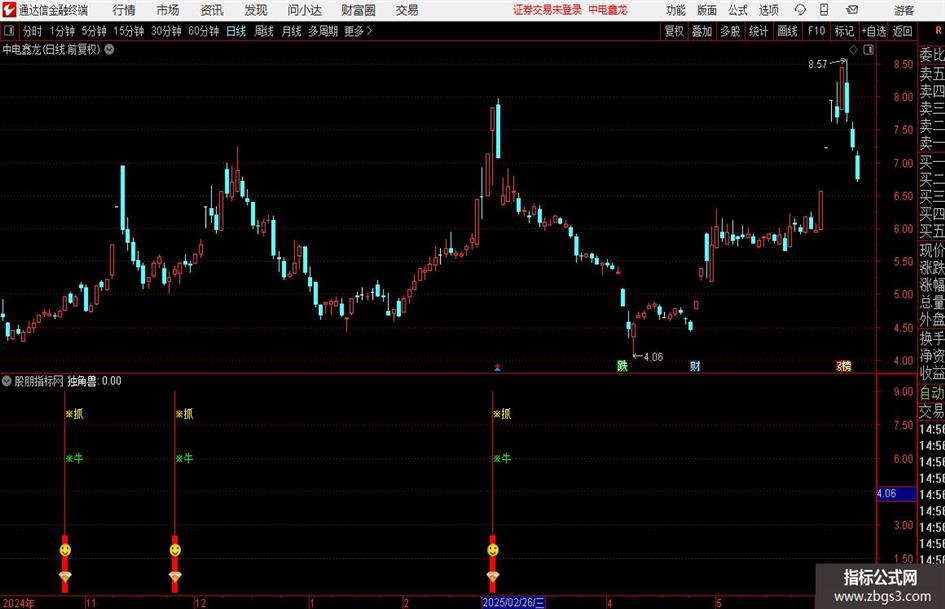The image size is (945, 609).
Task: Click the third diamond gem signal icon
Action: tap(493, 577)
